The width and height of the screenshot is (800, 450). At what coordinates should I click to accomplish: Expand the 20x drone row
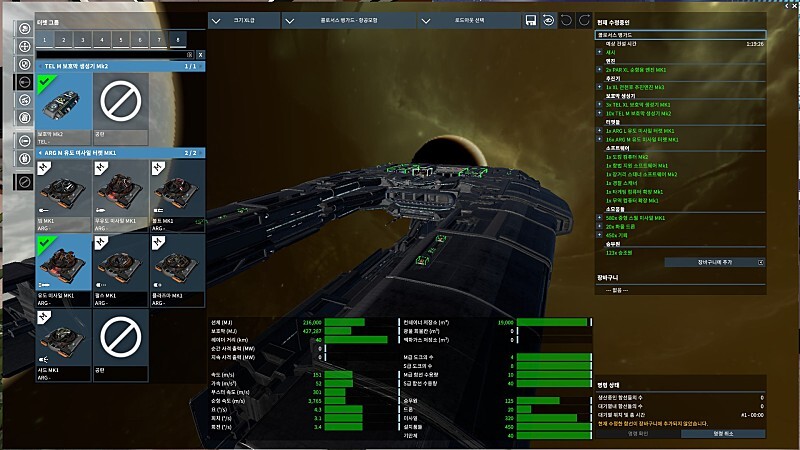point(599,226)
